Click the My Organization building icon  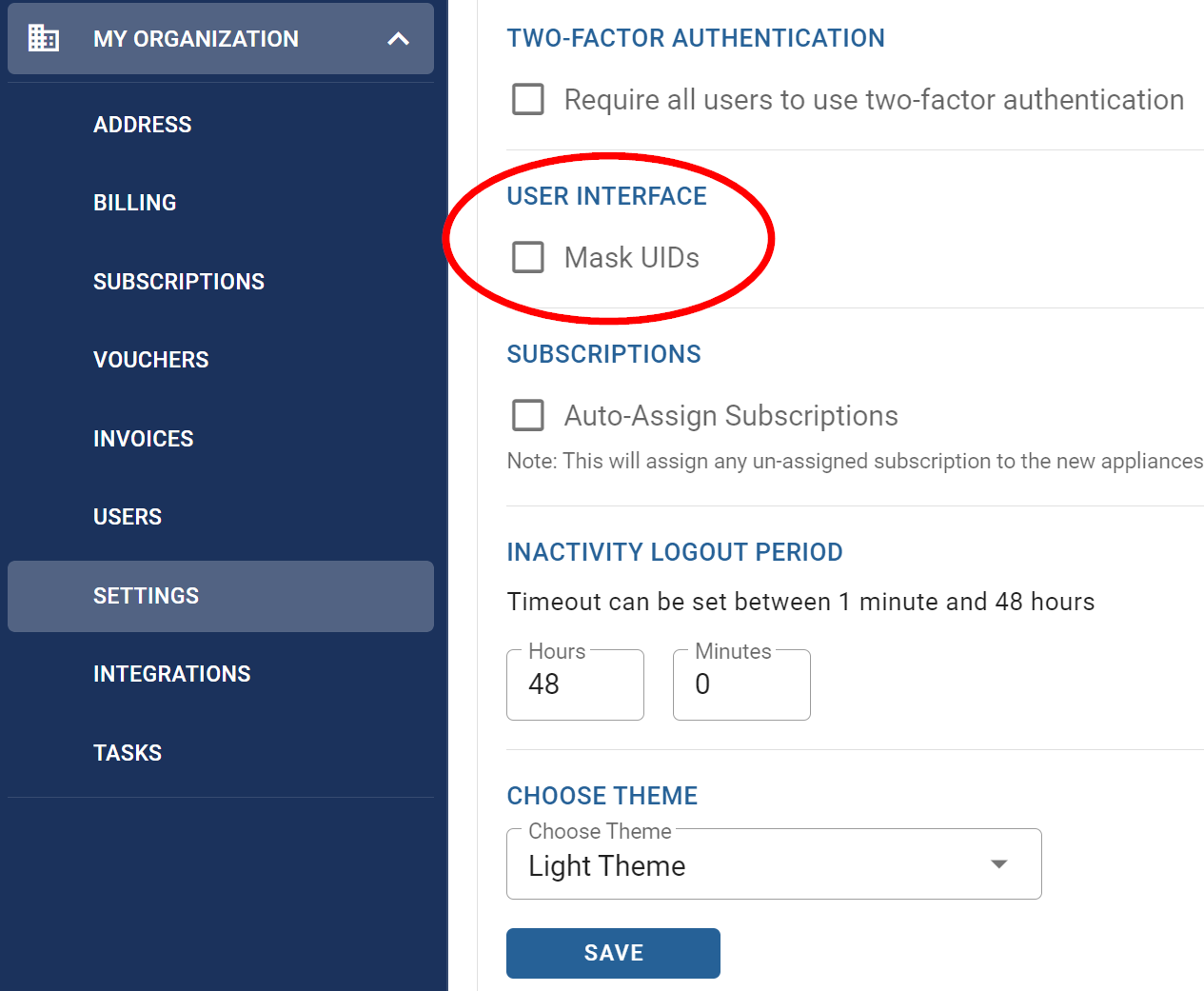point(44,38)
